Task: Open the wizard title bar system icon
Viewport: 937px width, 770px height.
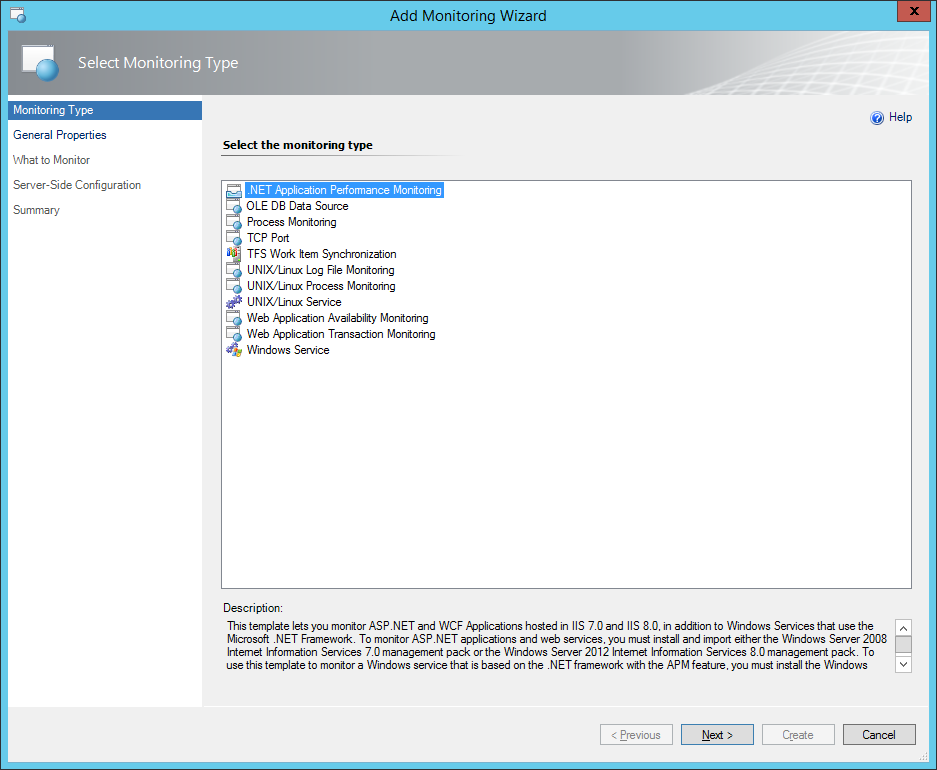Action: (x=17, y=15)
